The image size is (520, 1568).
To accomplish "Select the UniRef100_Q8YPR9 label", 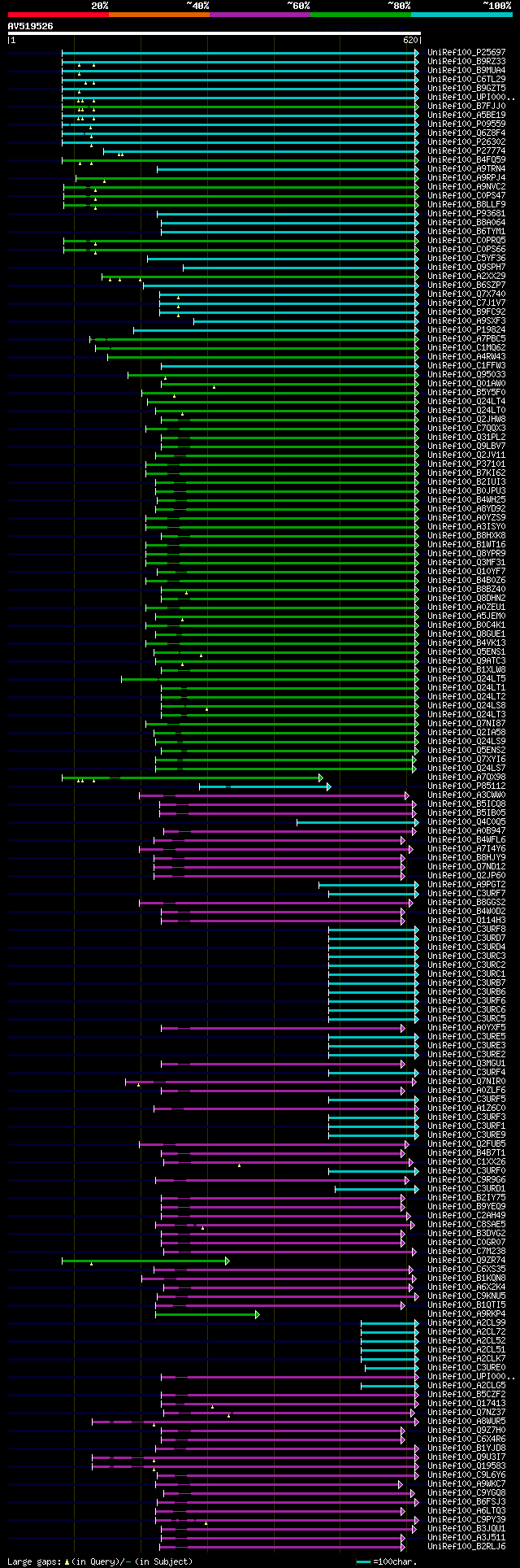I will (x=466, y=553).
